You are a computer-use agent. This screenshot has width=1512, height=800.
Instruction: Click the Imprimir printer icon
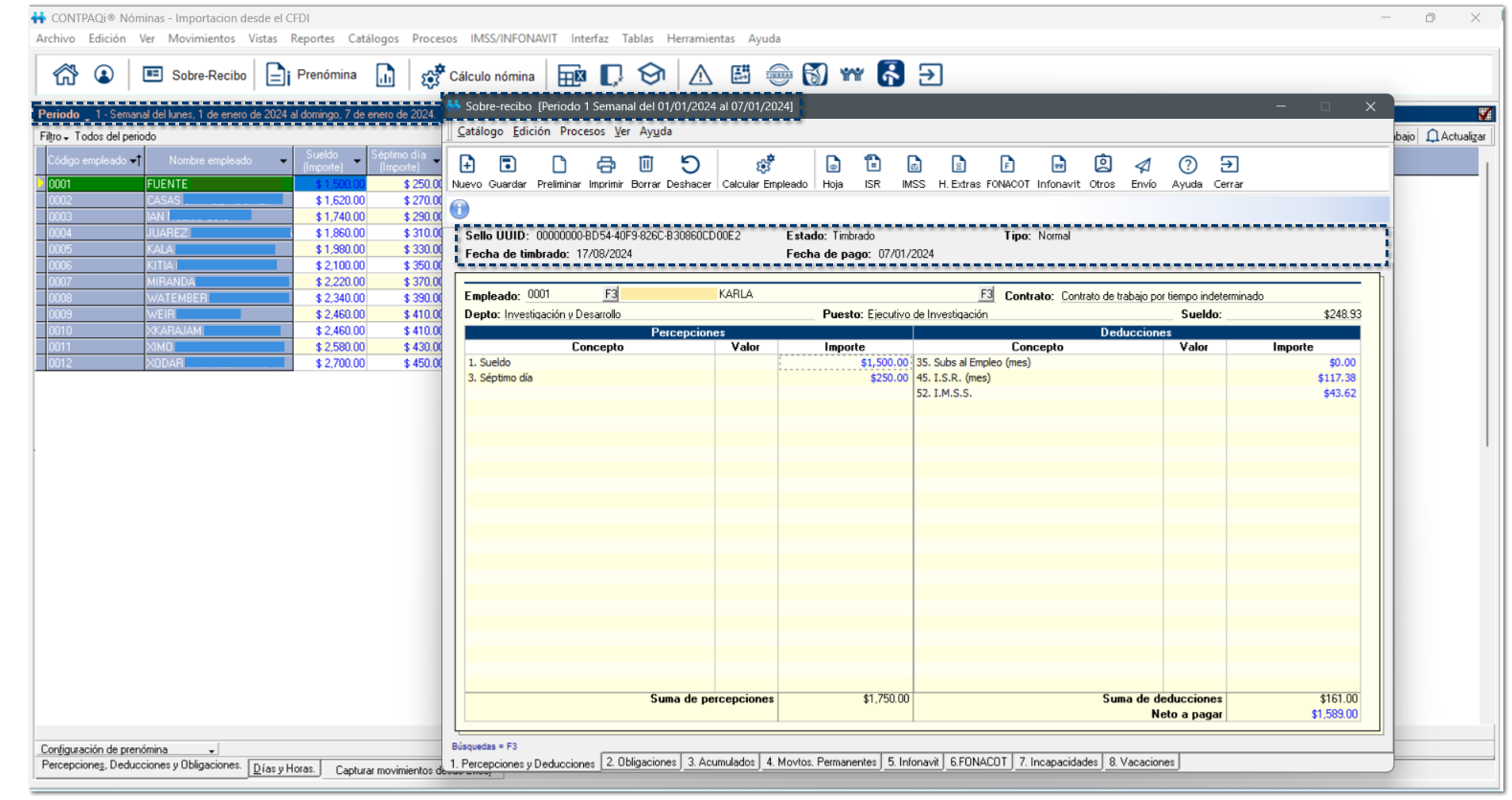click(605, 166)
